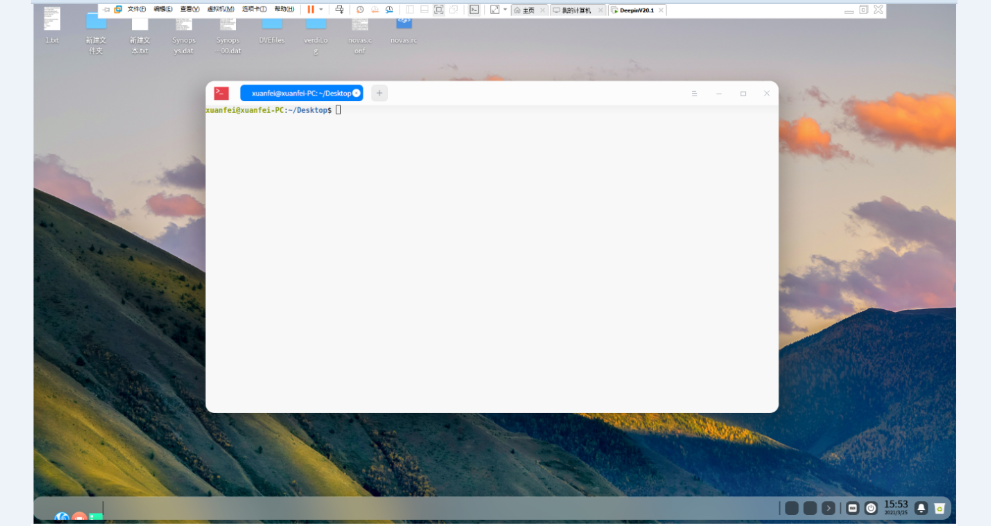Image resolution: width=991 pixels, height=526 pixels.
Task: Open the terminal hamburger menu
Action: tap(694, 94)
